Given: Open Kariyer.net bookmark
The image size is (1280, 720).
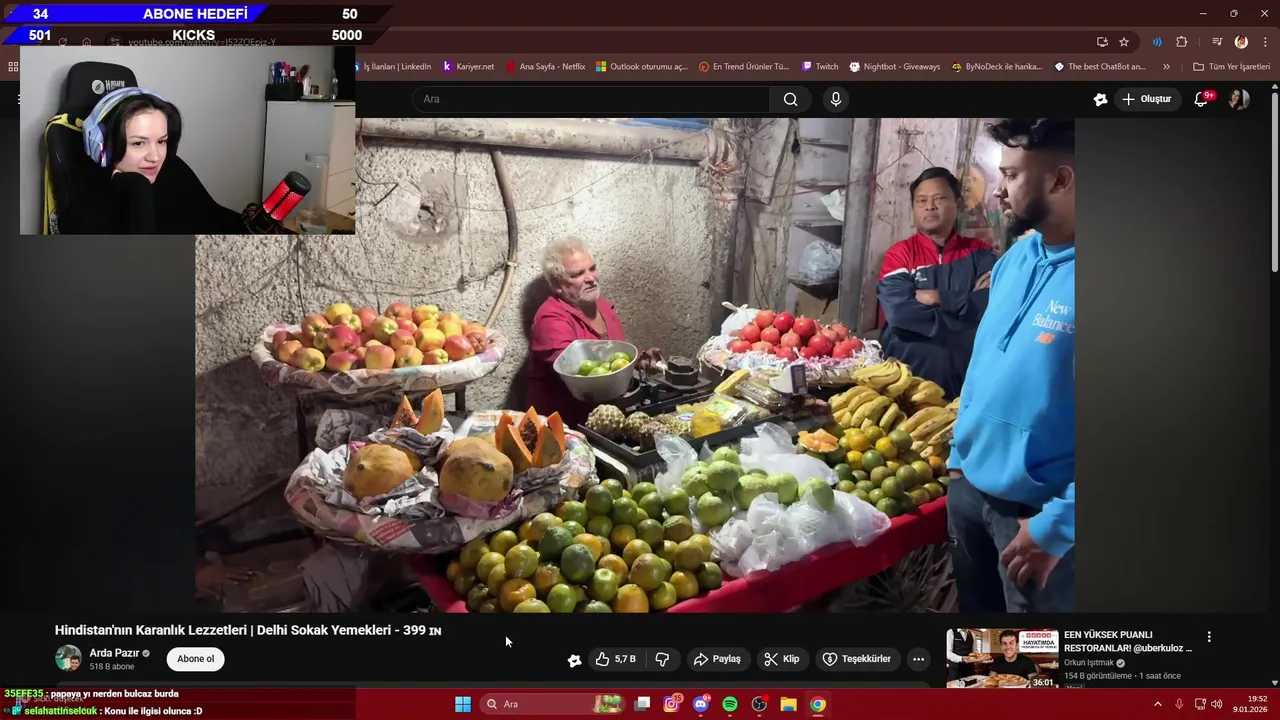Looking at the screenshot, I should (x=468, y=67).
